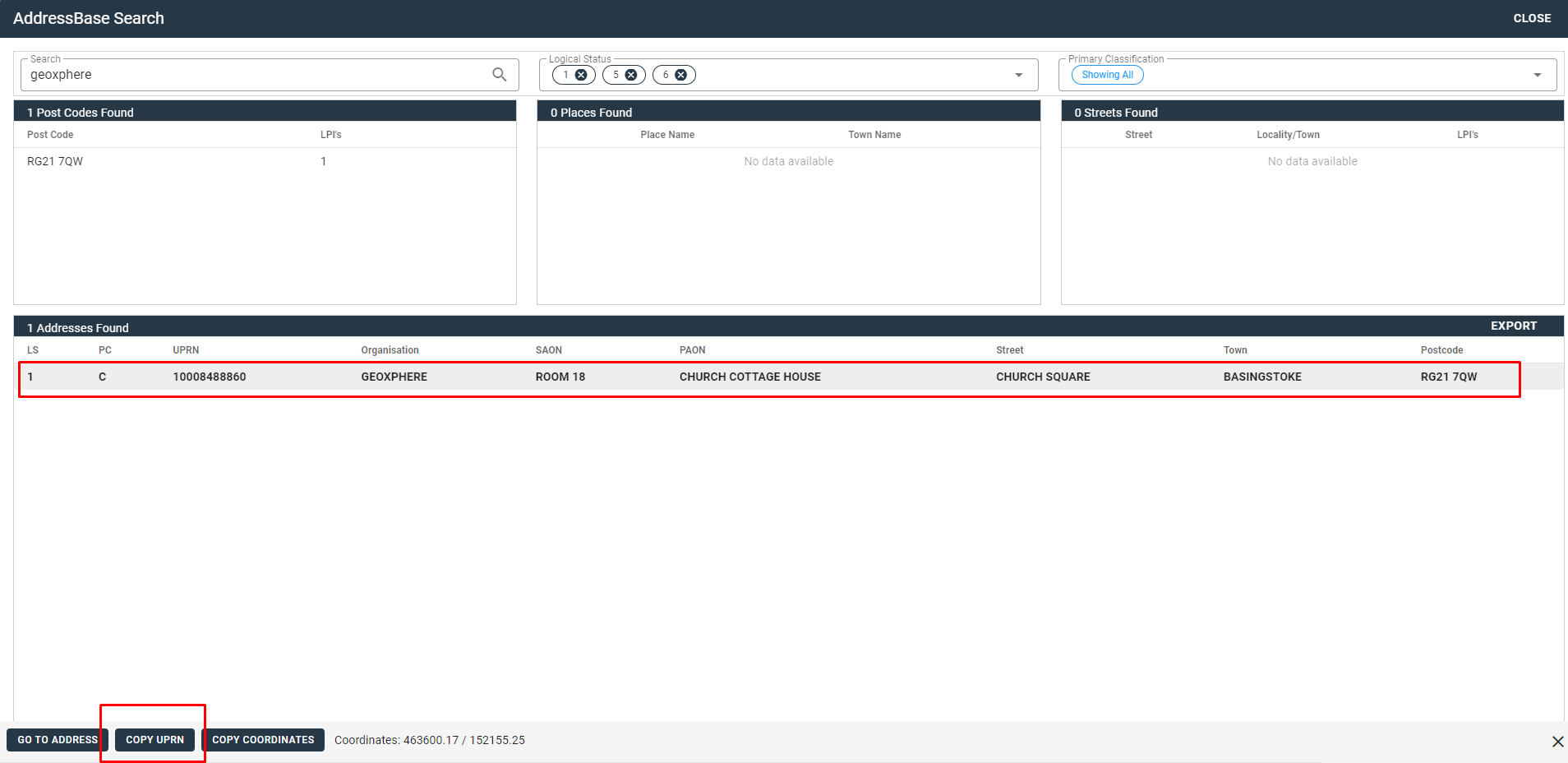Remove logical status chip 5
The width and height of the screenshot is (1568, 763).
pos(631,75)
